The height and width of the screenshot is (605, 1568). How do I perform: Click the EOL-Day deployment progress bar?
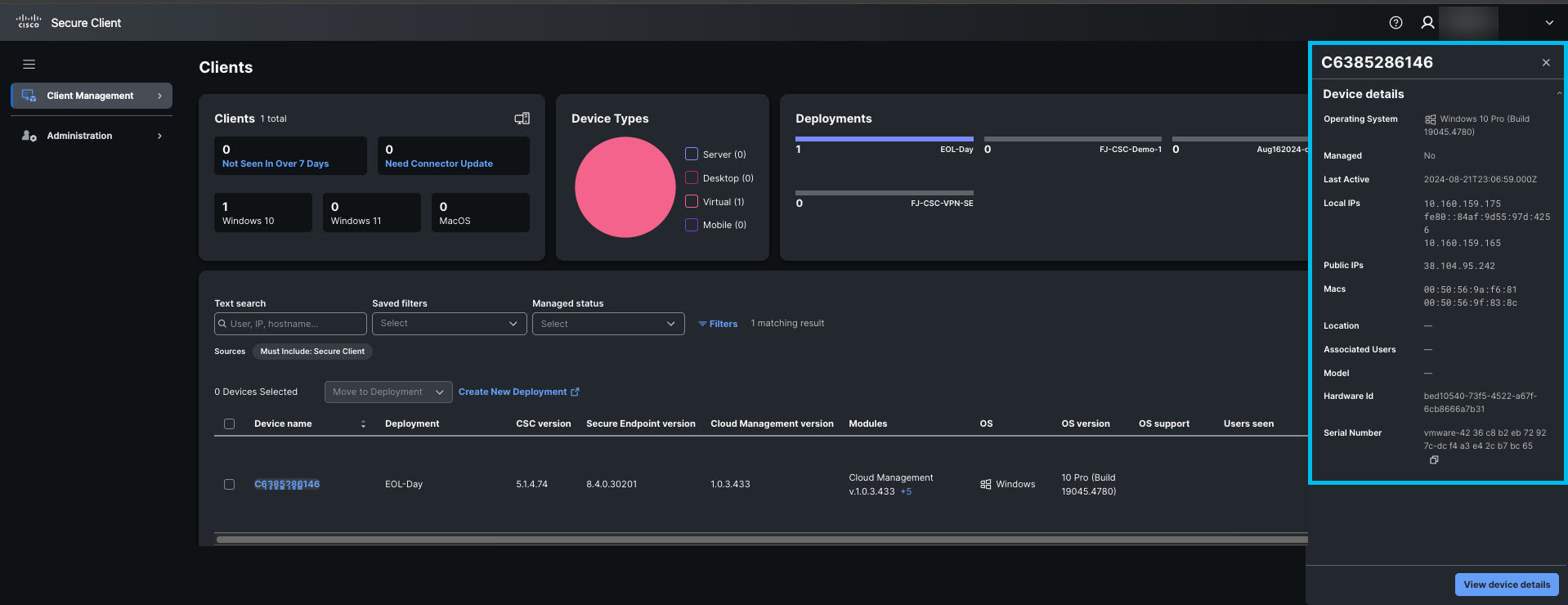885,139
